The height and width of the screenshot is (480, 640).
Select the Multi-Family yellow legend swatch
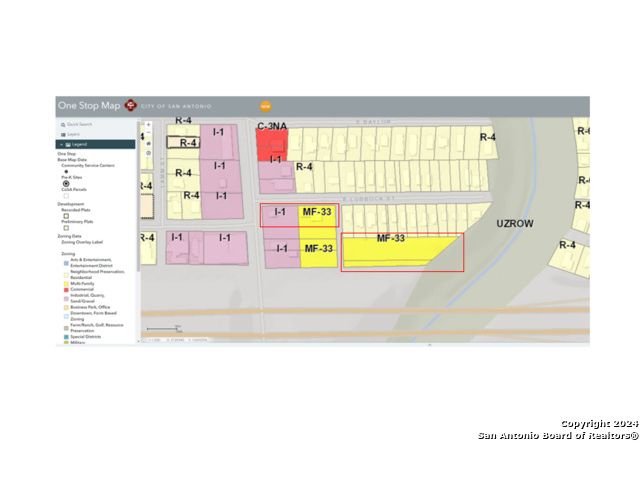coord(66,284)
